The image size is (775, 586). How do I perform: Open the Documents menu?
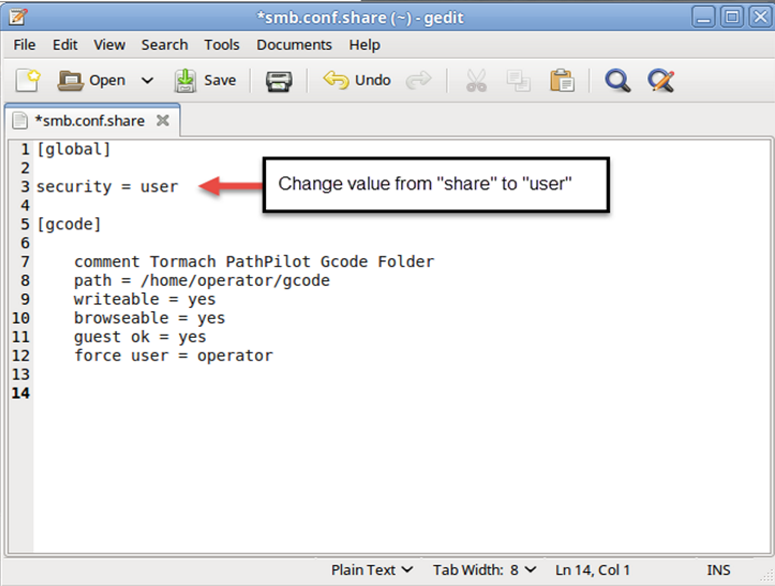coord(294,44)
